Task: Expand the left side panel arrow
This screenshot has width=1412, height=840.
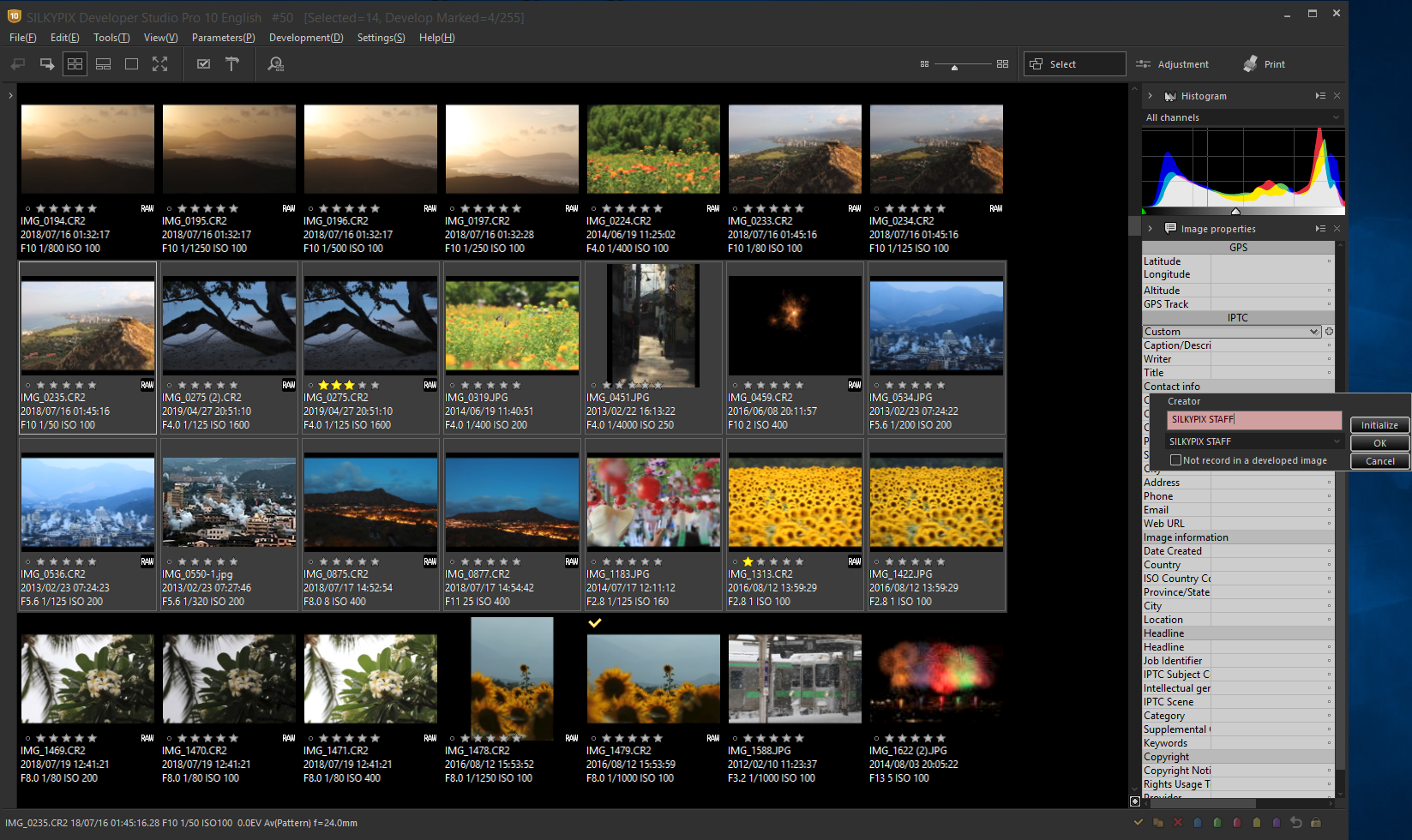Action: click(10, 95)
